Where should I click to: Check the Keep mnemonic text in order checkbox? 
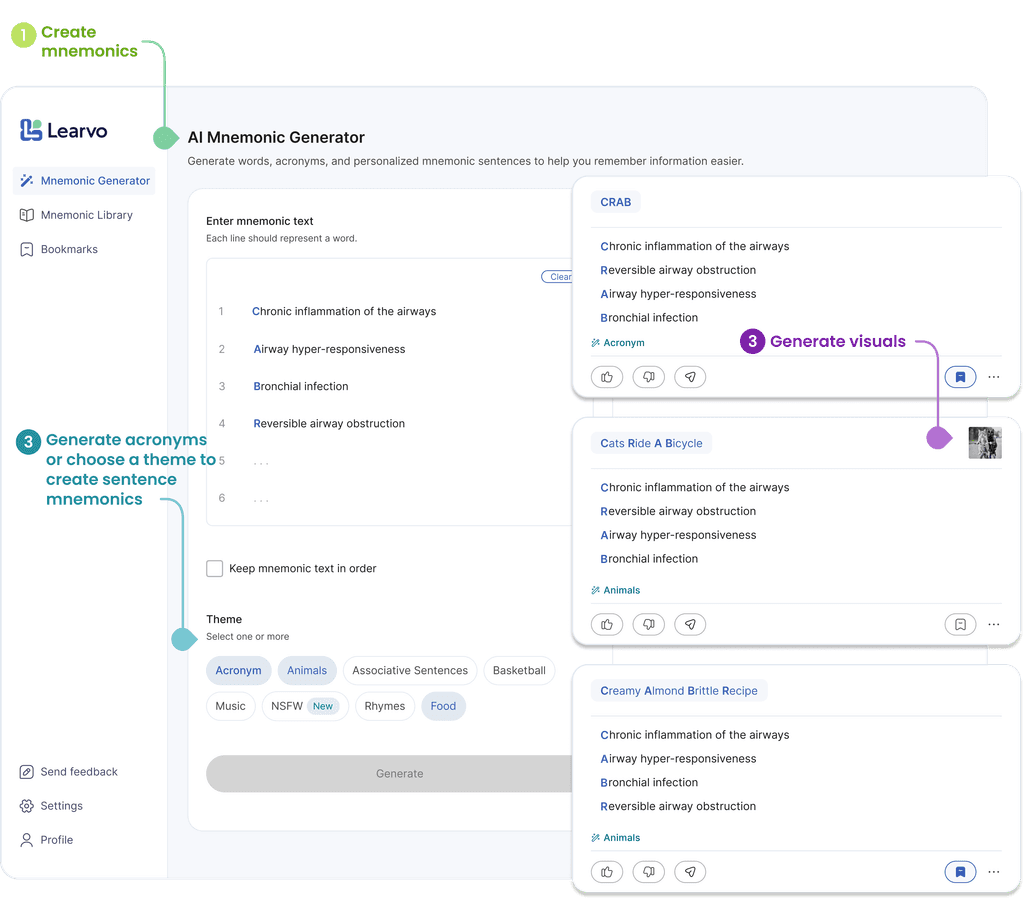coord(214,568)
